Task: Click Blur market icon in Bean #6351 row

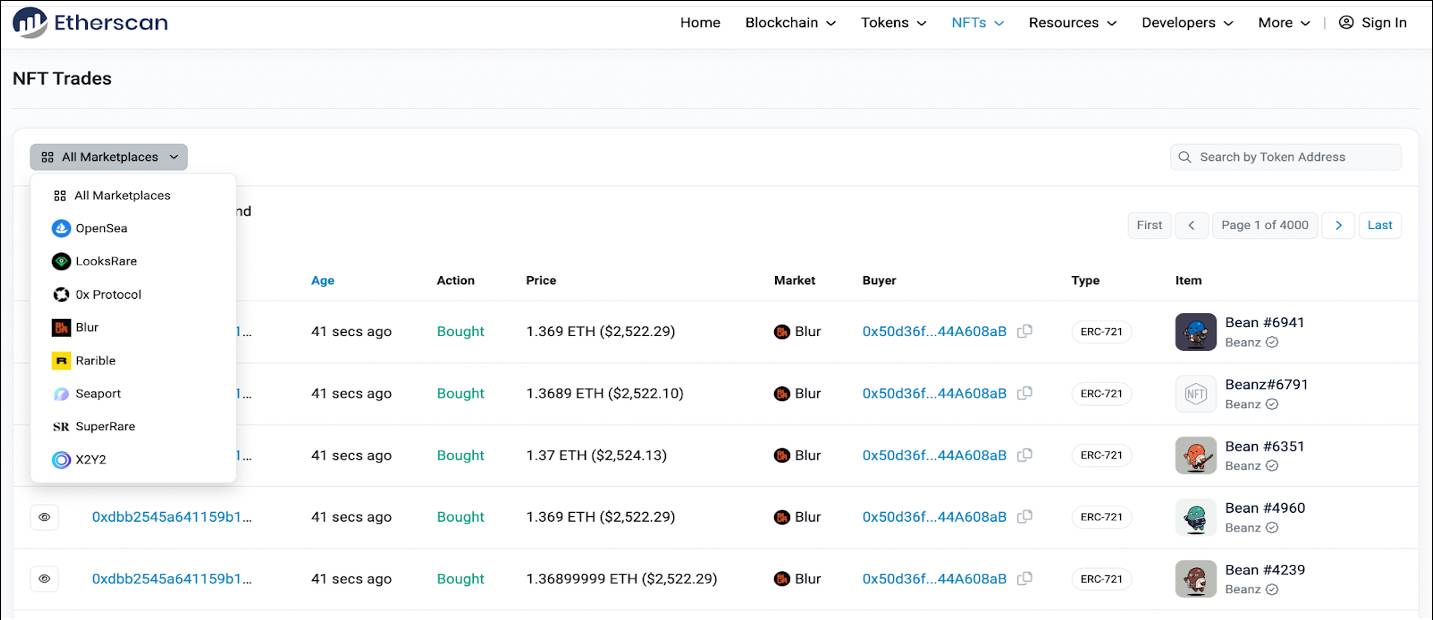Action: [x=782, y=456]
